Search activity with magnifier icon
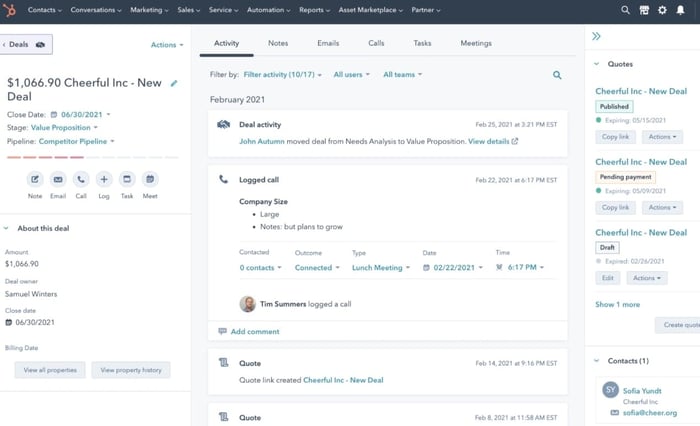Viewport: 700px width, 426px height. point(557,75)
